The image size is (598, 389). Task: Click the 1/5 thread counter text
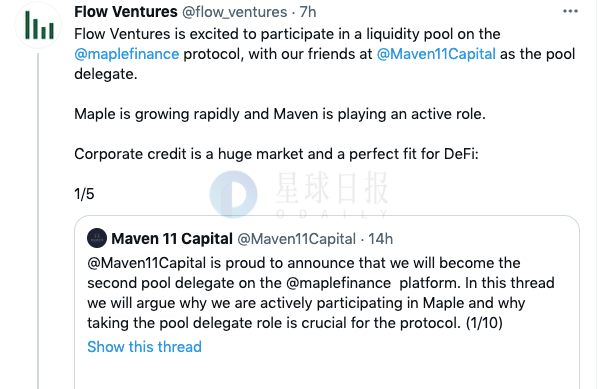(x=84, y=194)
